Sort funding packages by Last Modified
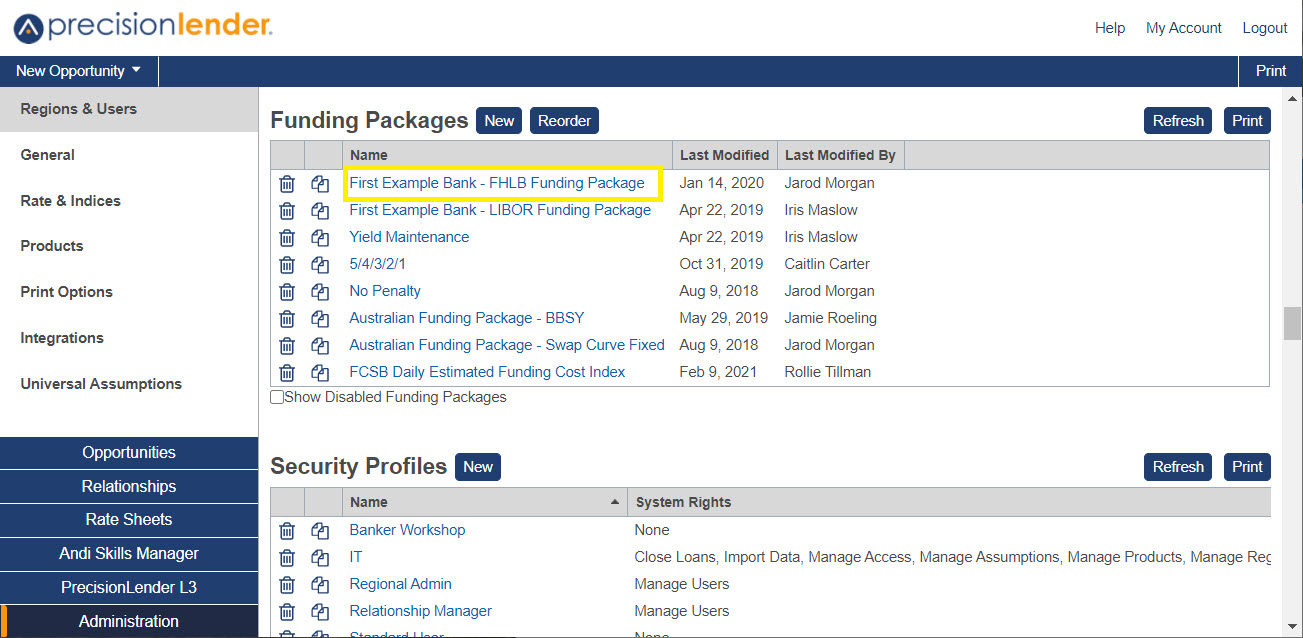The width and height of the screenshot is (1303, 638). [725, 155]
